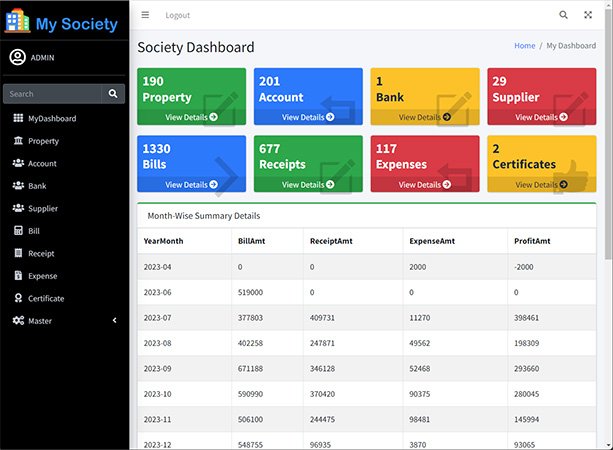The width and height of the screenshot is (613, 450).
Task: Click the Certificate ribbon icon in sidebar
Action: pyautogui.click(x=18, y=298)
